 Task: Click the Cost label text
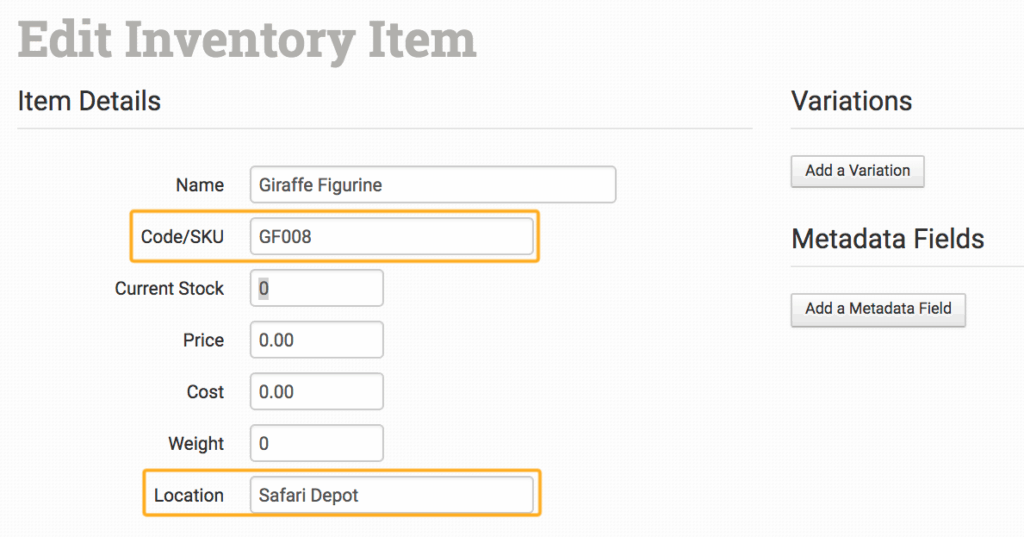(x=205, y=392)
